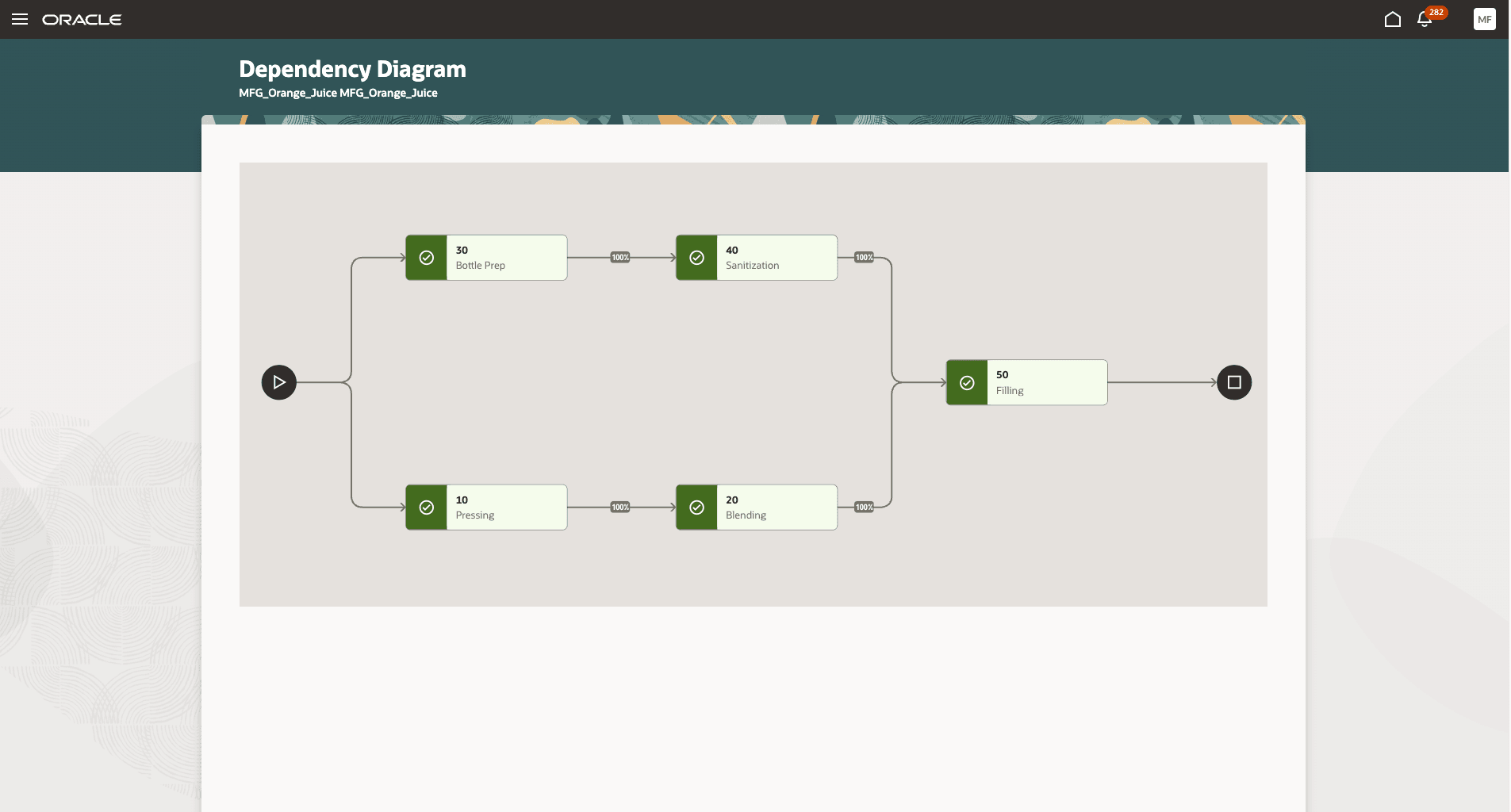Screen dimensions: 1511x812
Task: Open the MF user profile avatar
Action: pyautogui.click(x=1484, y=19)
